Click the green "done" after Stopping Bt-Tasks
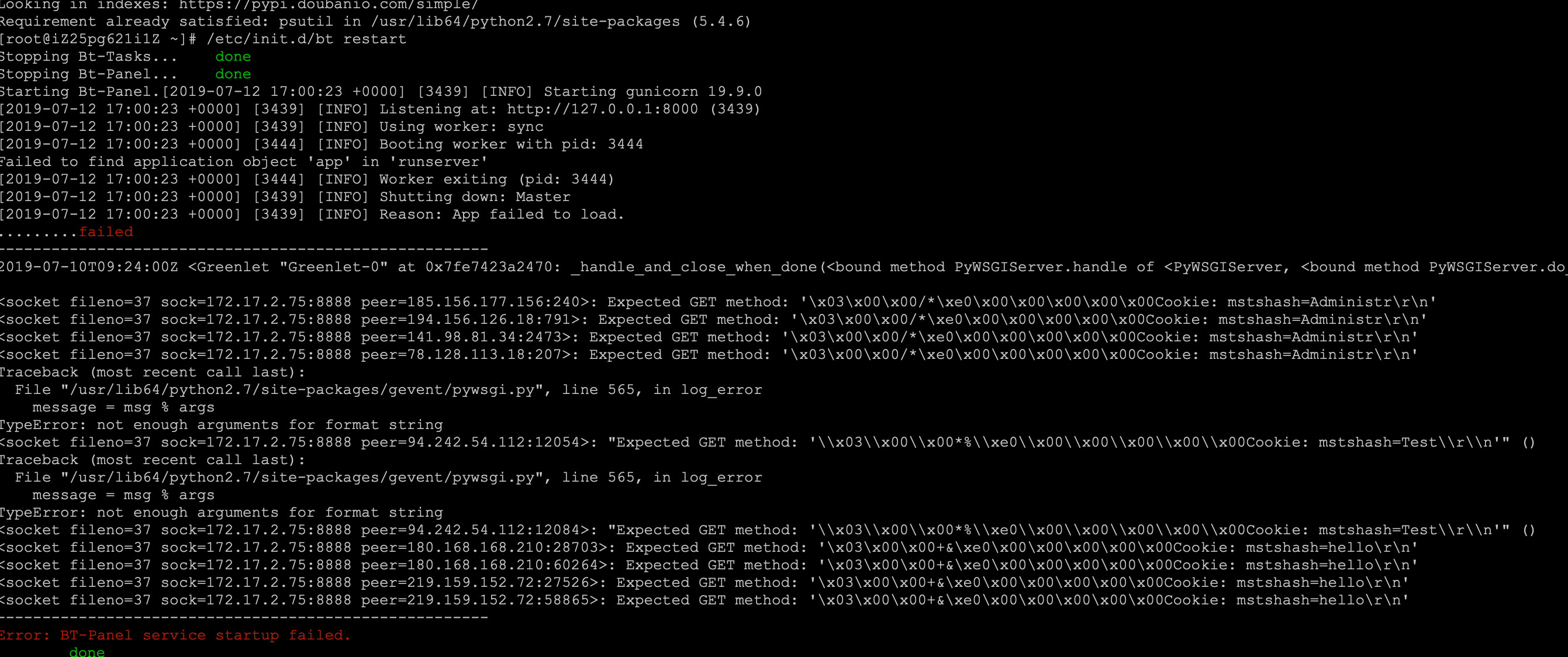The width and height of the screenshot is (1568, 657). point(233,57)
